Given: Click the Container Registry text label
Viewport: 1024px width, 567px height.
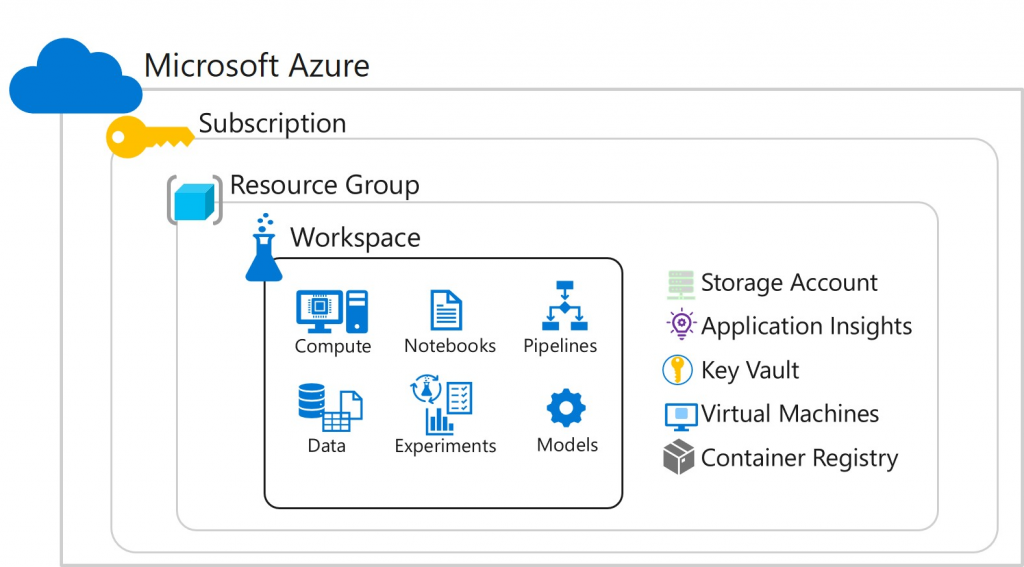Looking at the screenshot, I should [799, 458].
